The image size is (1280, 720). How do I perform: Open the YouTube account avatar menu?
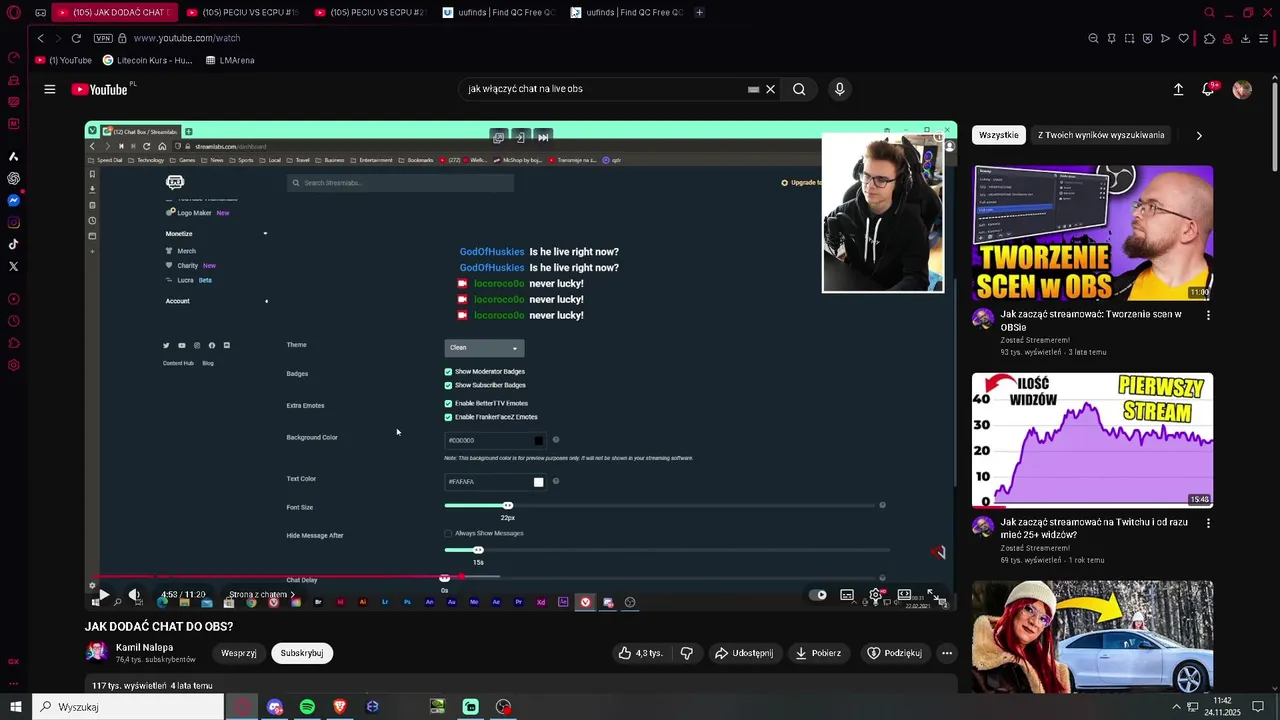click(1242, 89)
